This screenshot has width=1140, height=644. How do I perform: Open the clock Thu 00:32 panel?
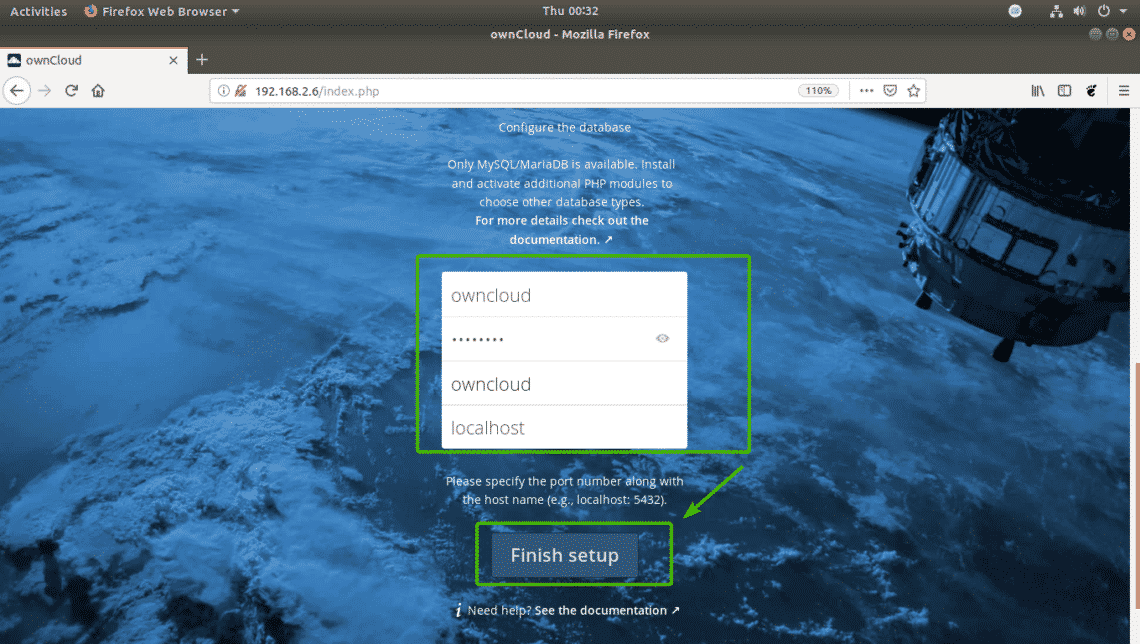pyautogui.click(x=570, y=11)
